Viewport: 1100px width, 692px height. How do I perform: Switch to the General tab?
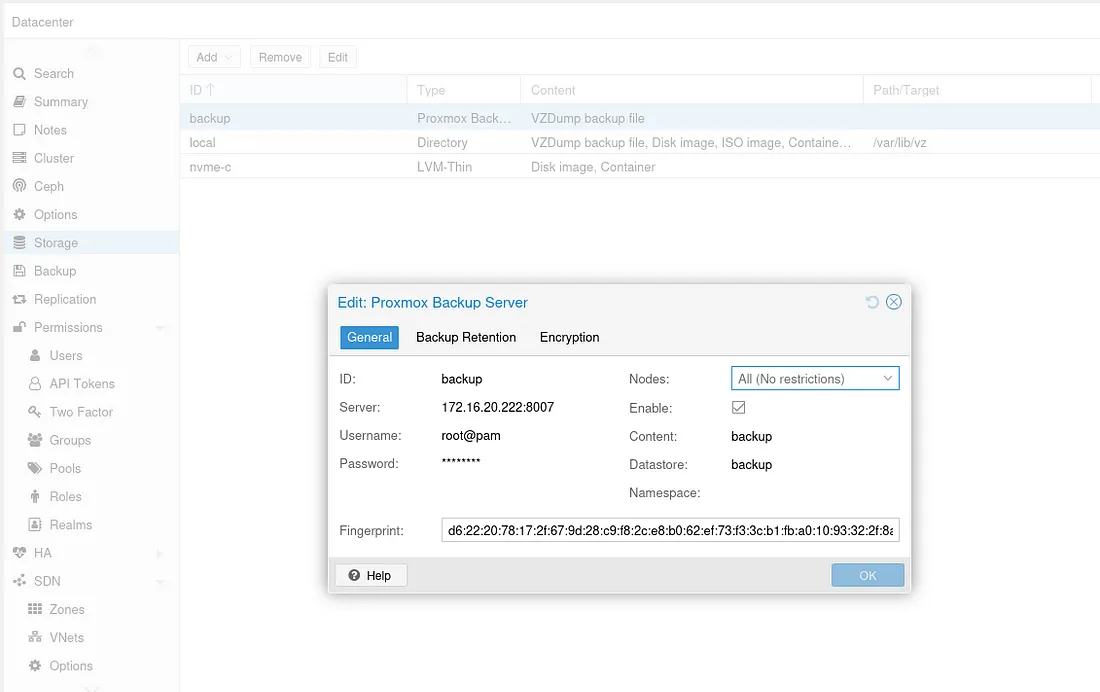tap(370, 338)
